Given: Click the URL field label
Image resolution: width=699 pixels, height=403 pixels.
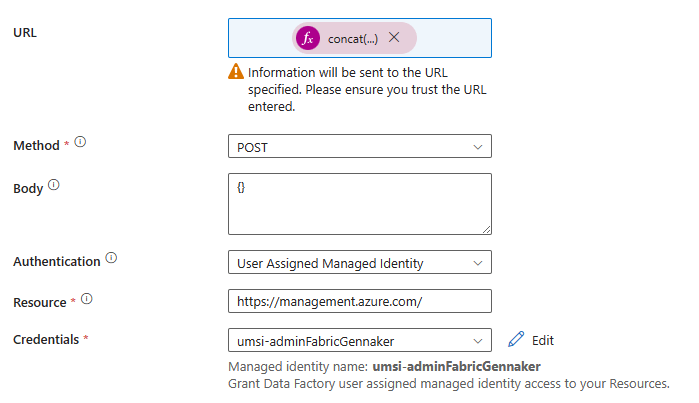Looking at the screenshot, I should point(25,32).
